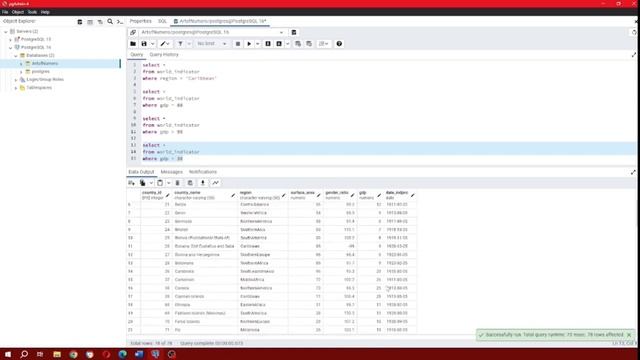Click the Help question mark icon

(x=339, y=44)
